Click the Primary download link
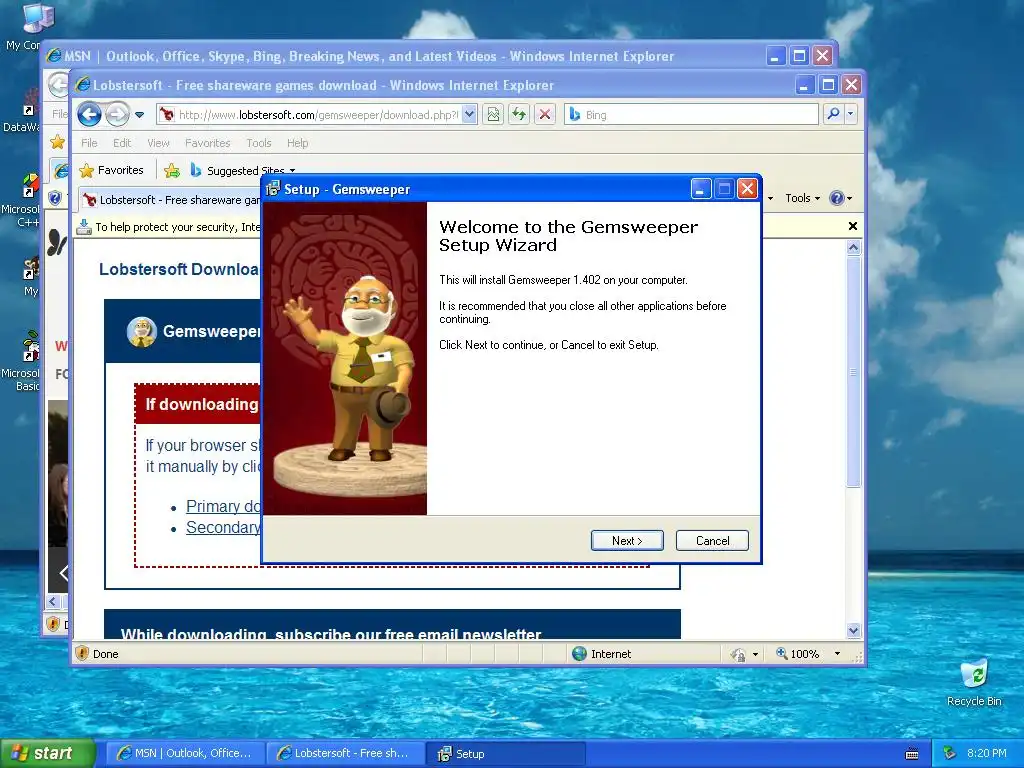The image size is (1024, 768). click(x=223, y=506)
